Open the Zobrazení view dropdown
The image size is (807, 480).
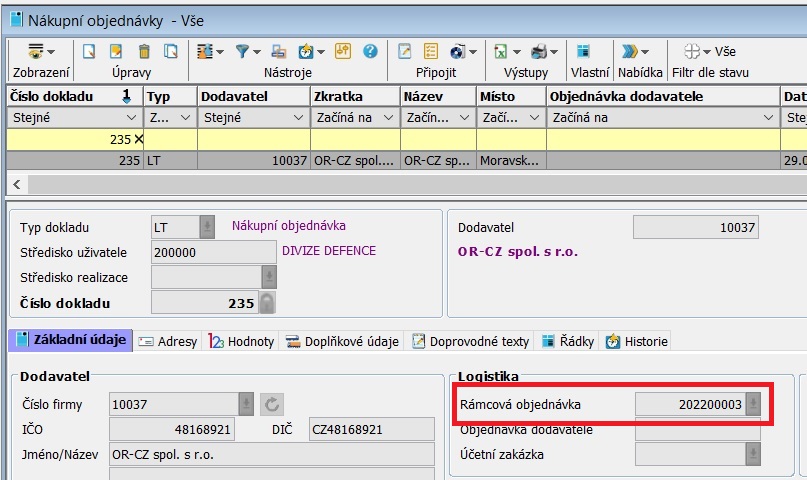[x=40, y=52]
